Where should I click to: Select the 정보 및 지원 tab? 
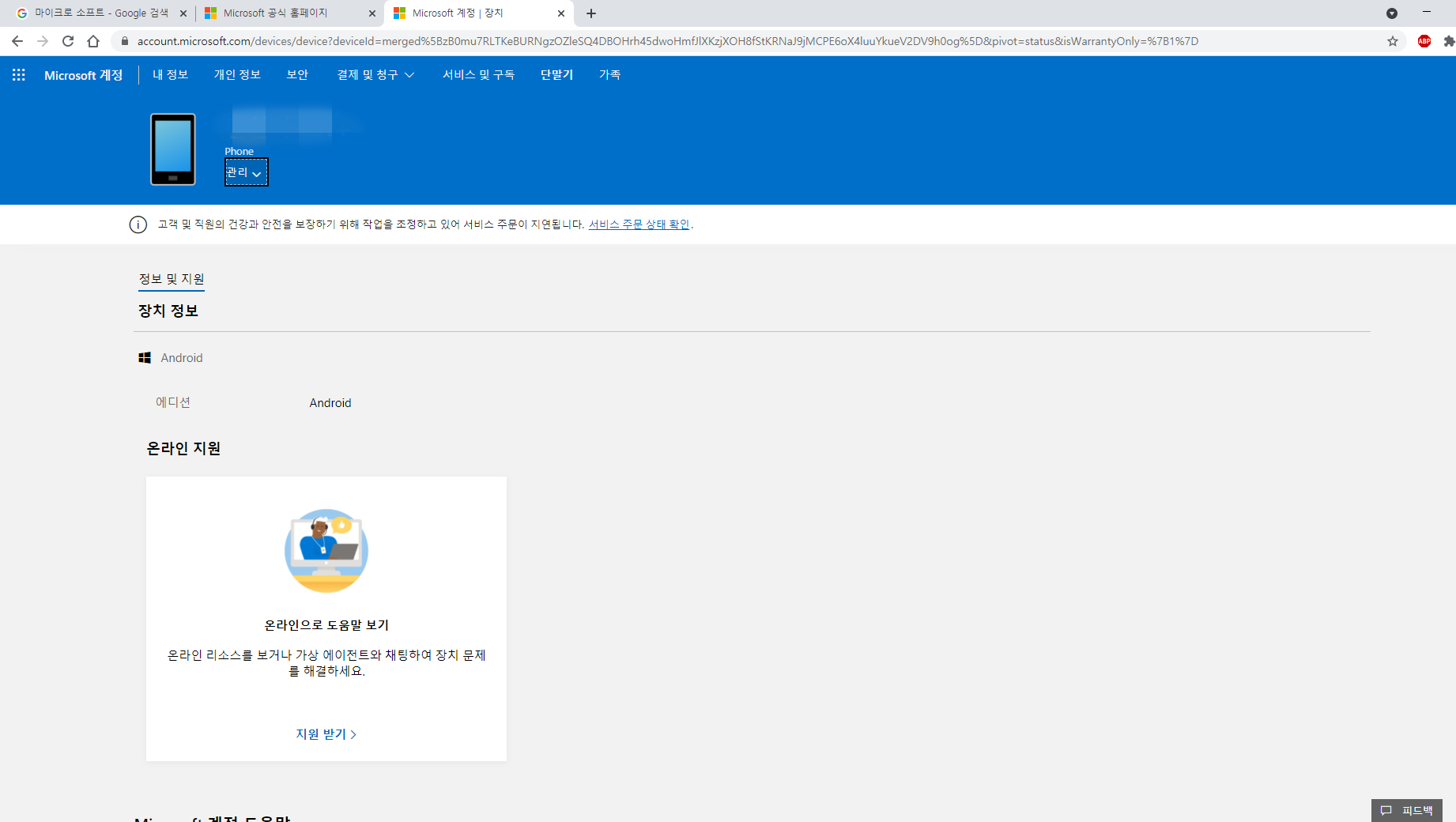[x=172, y=279]
